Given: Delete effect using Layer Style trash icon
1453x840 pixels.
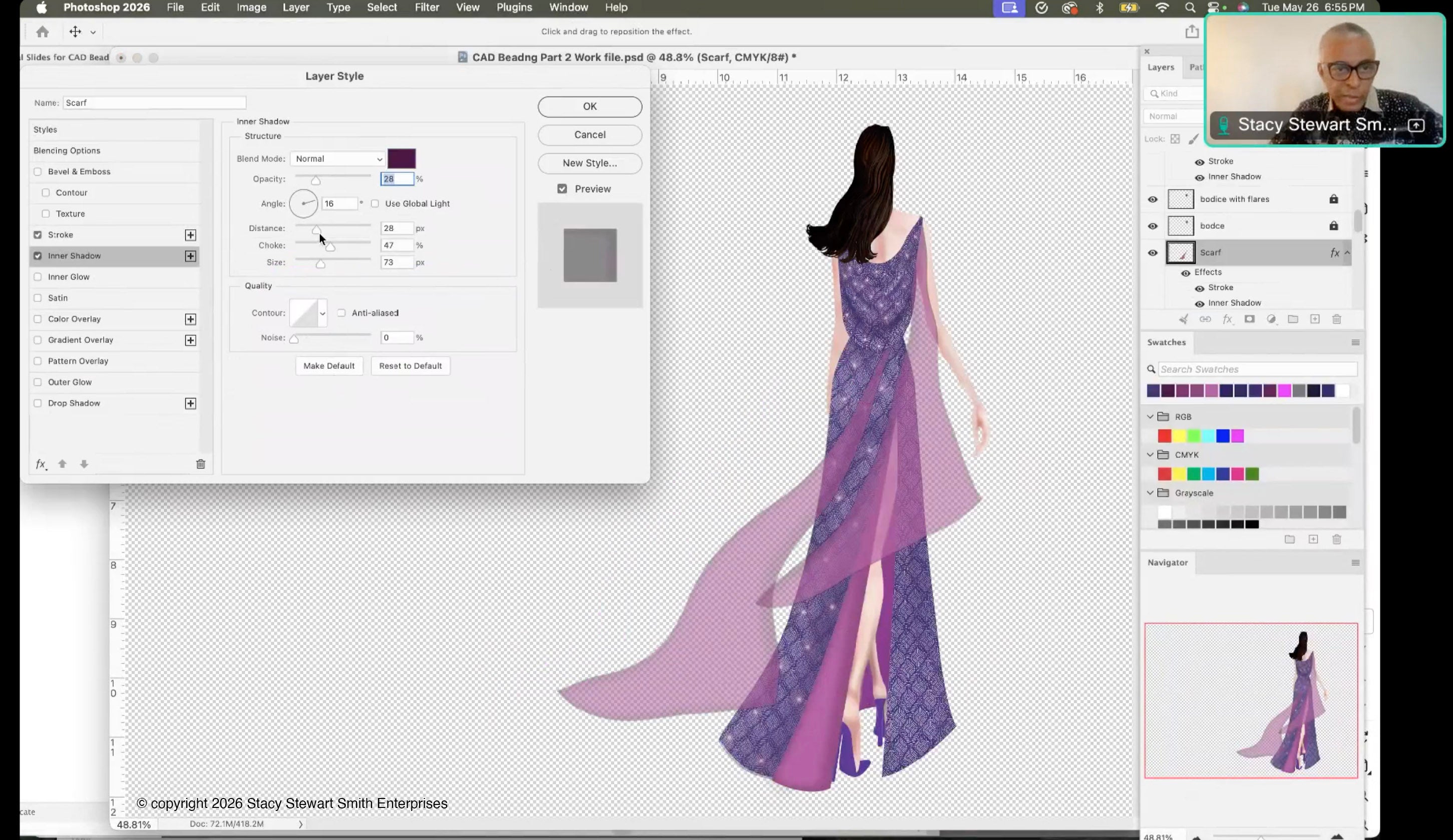Looking at the screenshot, I should point(201,464).
